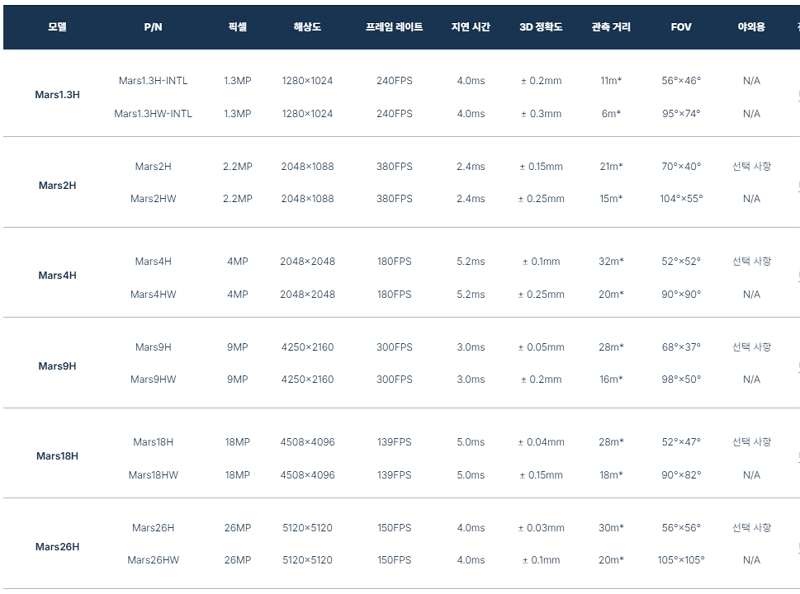800x594 pixels.
Task: Select the 139FPS frame rate in the Mars18HW row
Action: coord(394,475)
